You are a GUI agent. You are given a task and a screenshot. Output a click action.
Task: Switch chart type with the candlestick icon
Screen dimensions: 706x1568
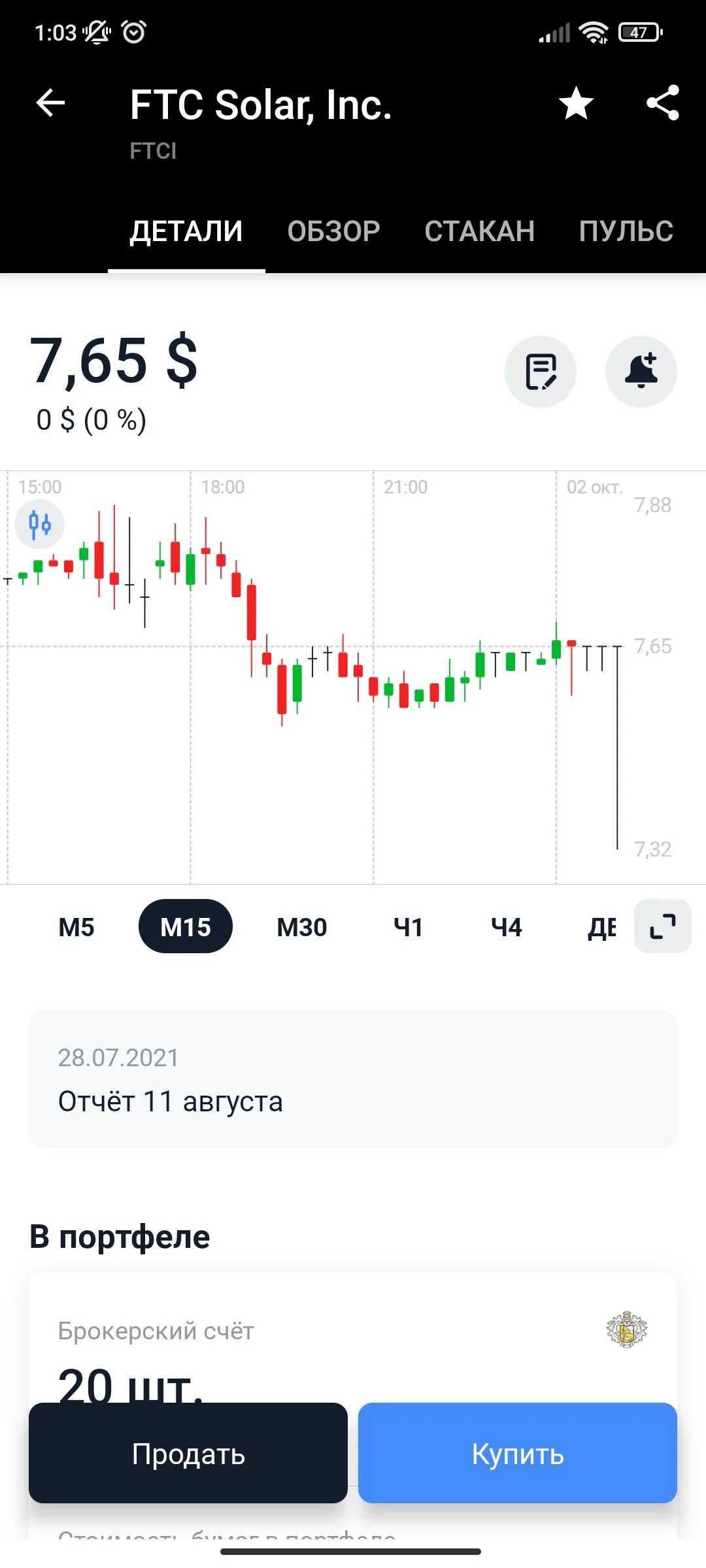point(40,524)
